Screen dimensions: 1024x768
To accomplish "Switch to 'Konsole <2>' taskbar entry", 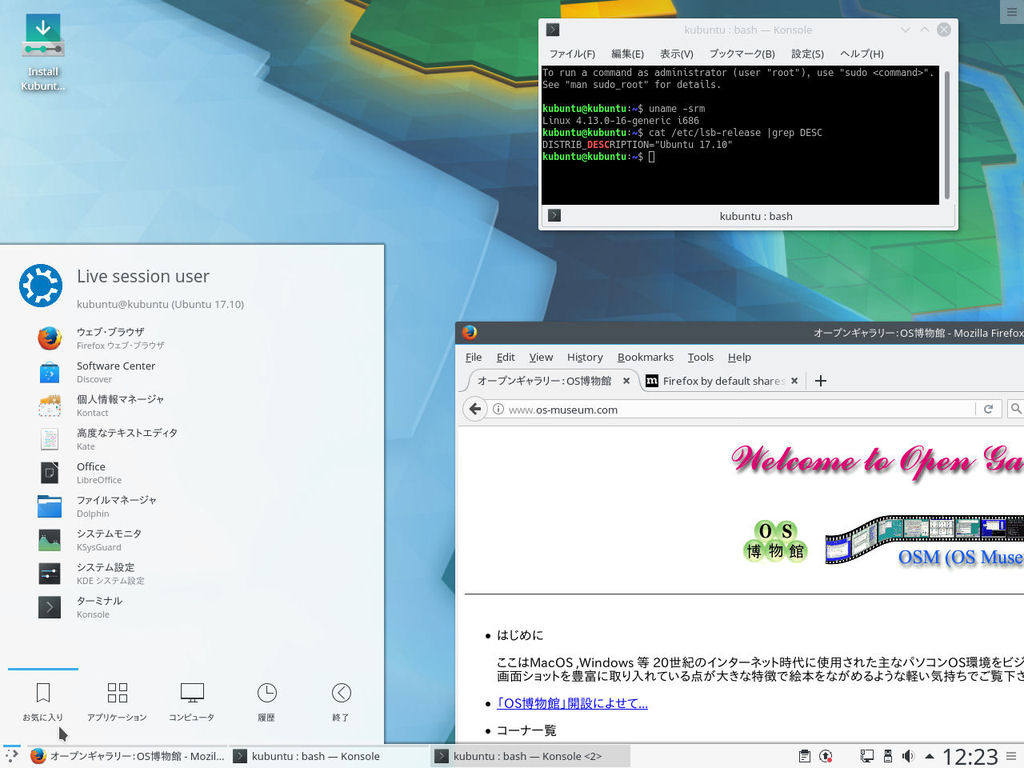I will (531, 756).
